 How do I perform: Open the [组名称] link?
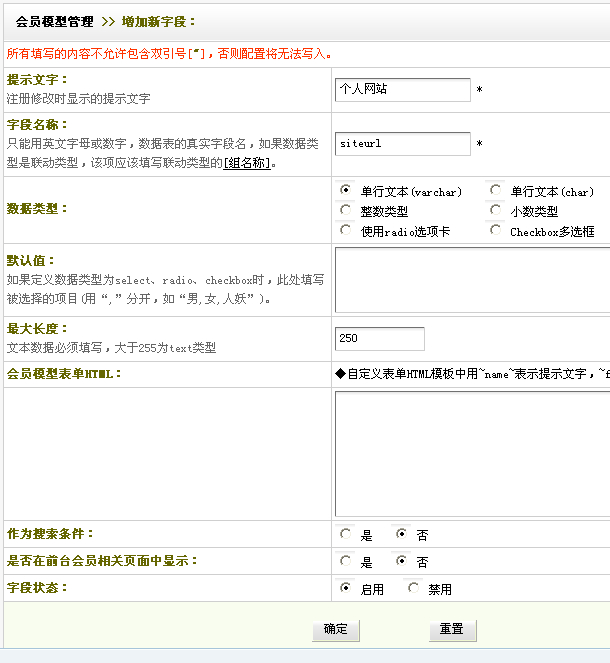coord(245,163)
